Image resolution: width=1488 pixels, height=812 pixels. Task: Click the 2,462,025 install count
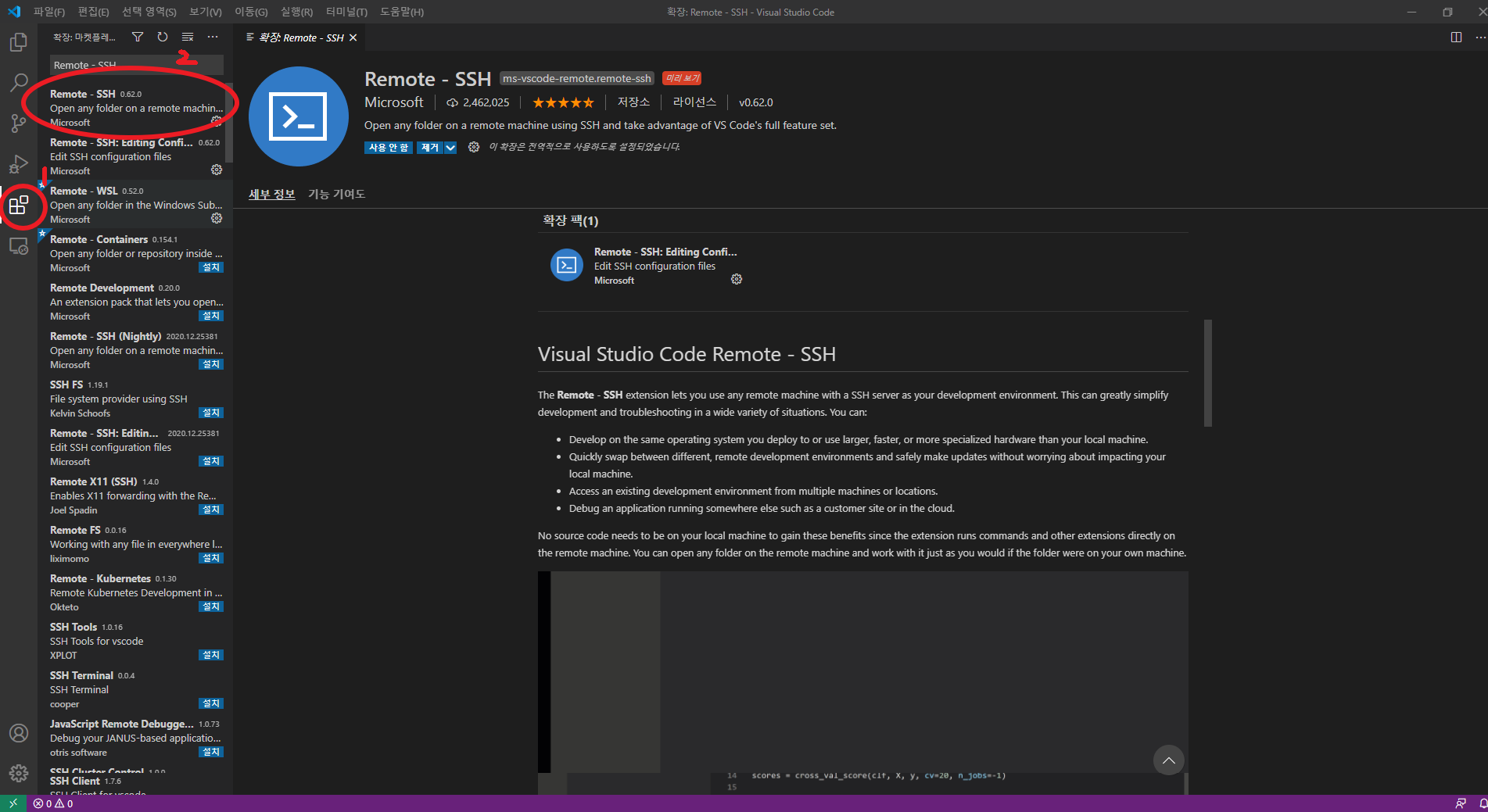(478, 102)
